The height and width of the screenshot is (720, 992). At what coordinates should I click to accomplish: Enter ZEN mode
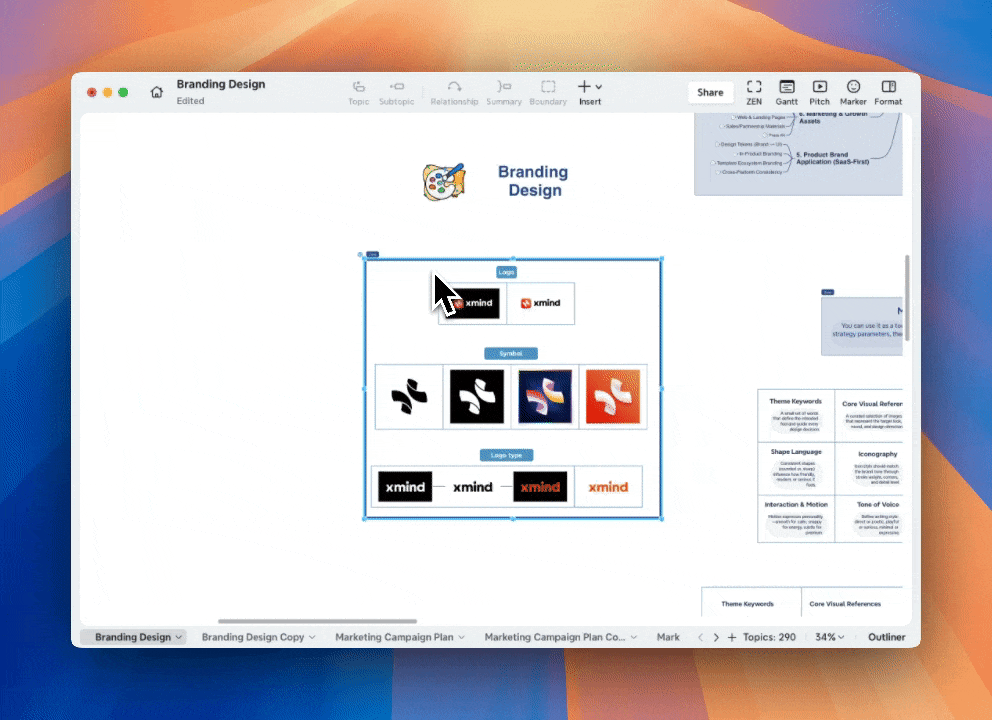(753, 92)
